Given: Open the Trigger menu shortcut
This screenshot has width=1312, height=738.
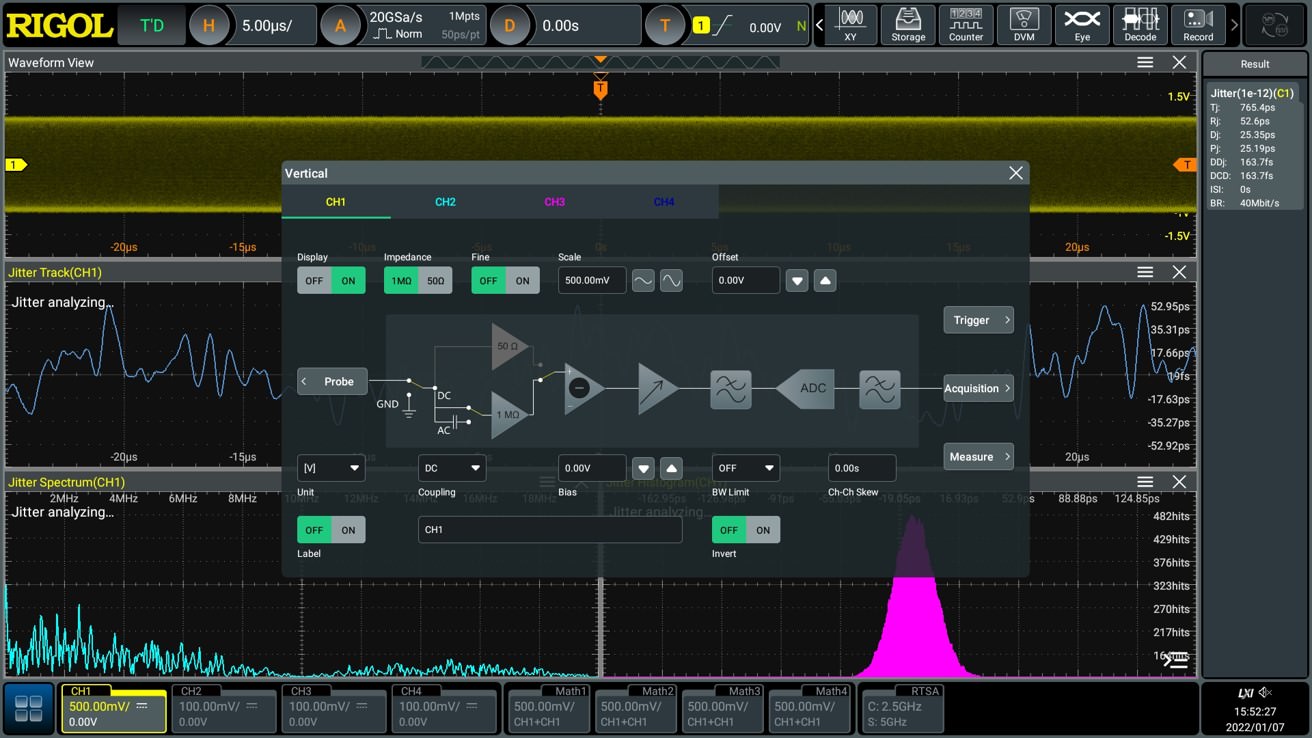Looking at the screenshot, I should [x=978, y=320].
